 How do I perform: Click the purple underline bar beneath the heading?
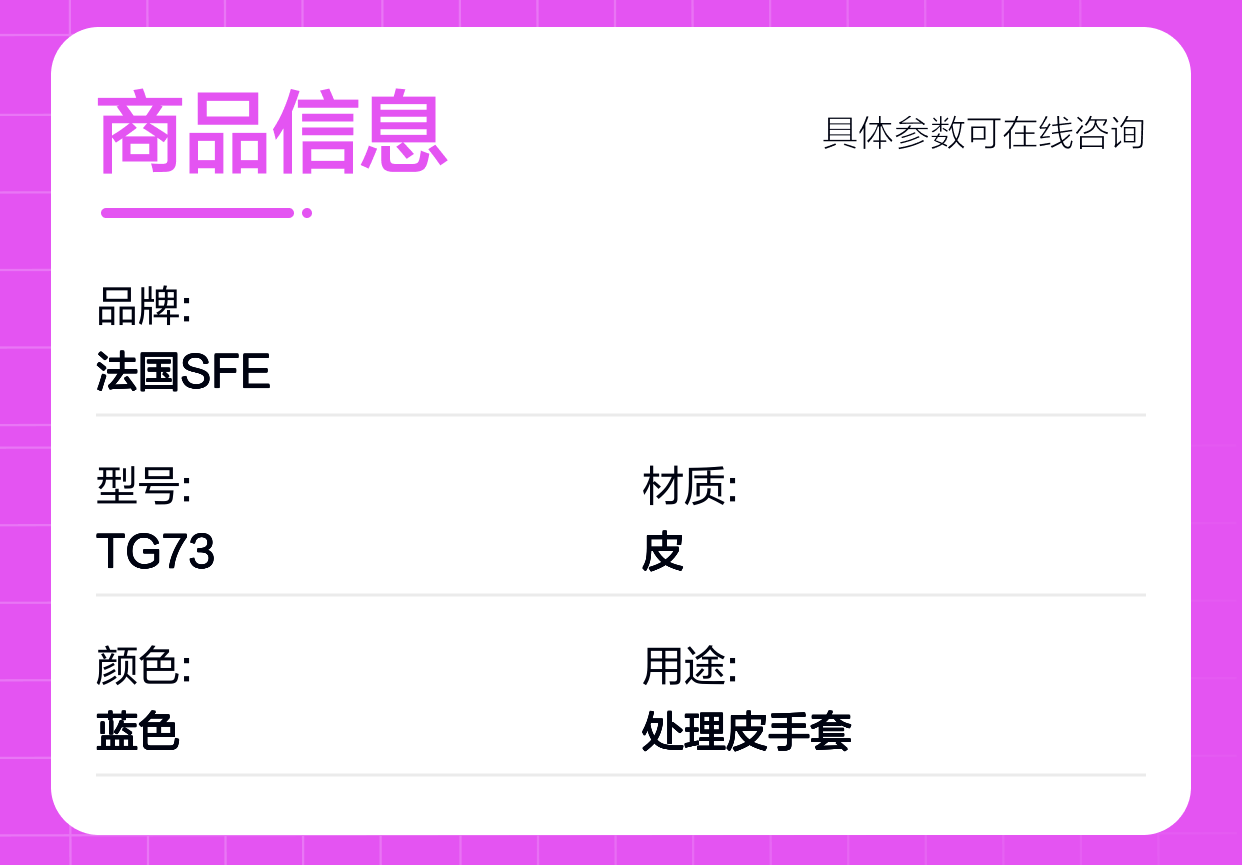(198, 212)
